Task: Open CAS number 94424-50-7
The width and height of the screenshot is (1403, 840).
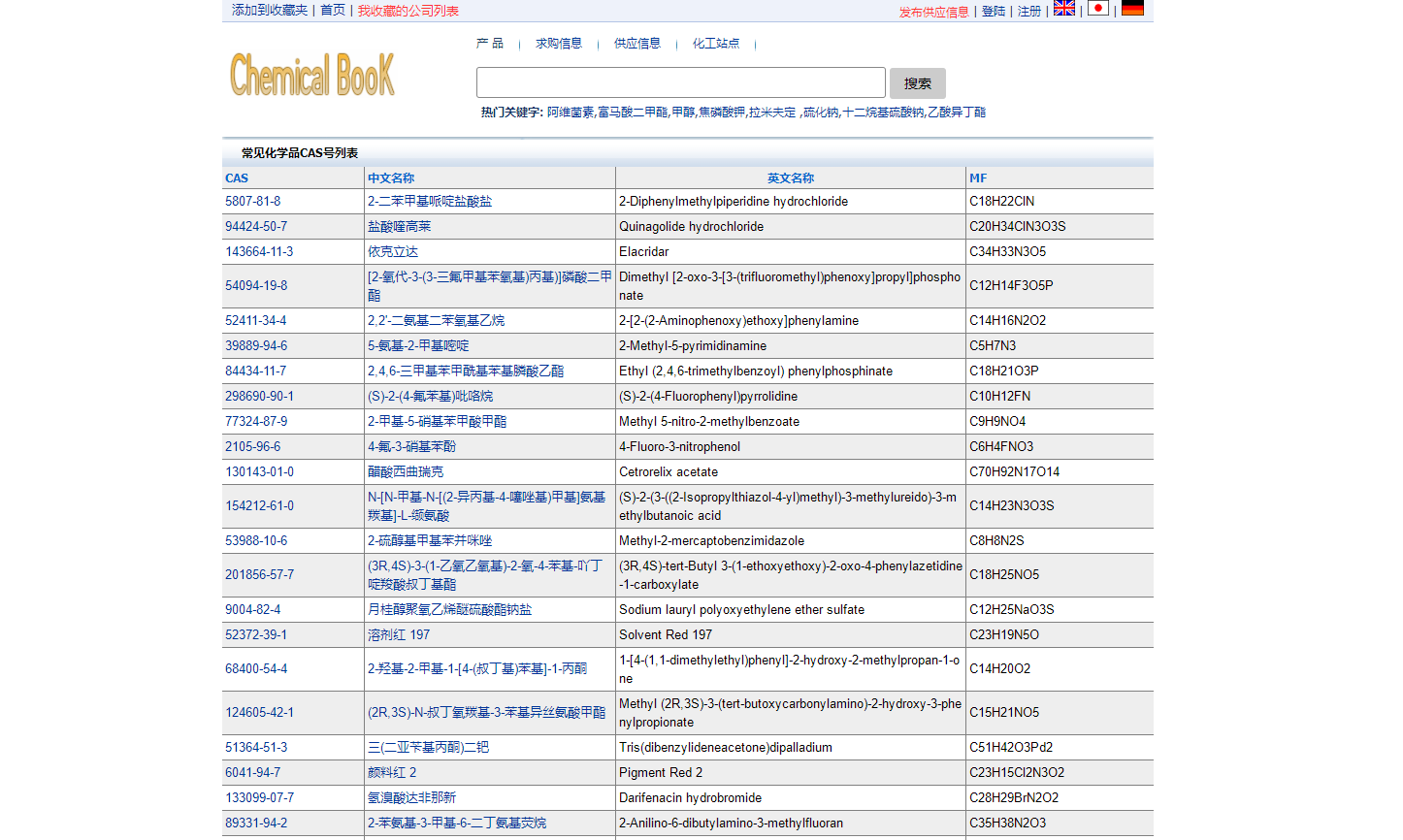Action: (256, 227)
